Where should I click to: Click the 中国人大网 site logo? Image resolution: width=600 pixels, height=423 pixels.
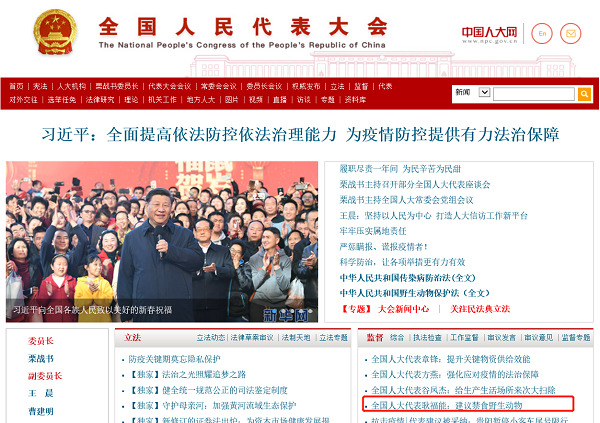489,33
